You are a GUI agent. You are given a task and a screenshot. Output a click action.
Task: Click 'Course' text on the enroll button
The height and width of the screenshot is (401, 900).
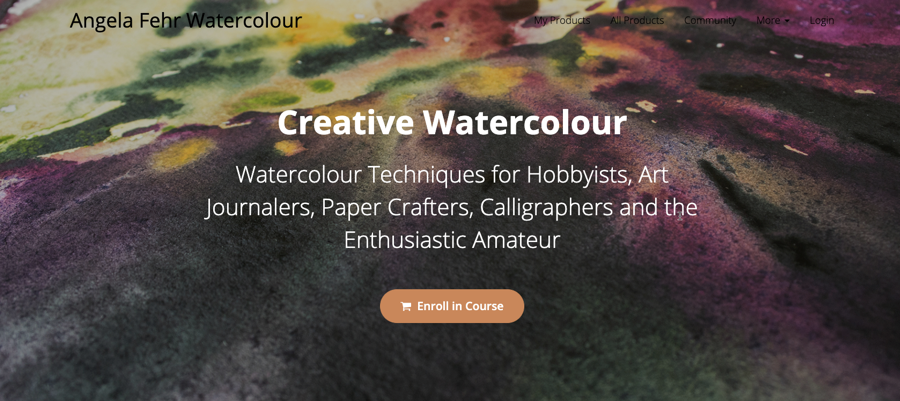484,306
